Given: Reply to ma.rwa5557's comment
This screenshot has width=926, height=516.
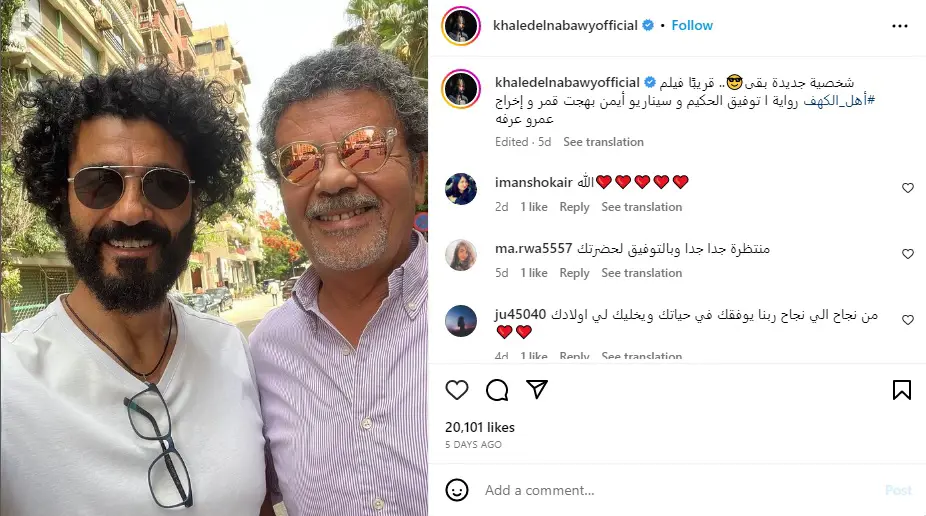Looking at the screenshot, I should [x=574, y=273].
